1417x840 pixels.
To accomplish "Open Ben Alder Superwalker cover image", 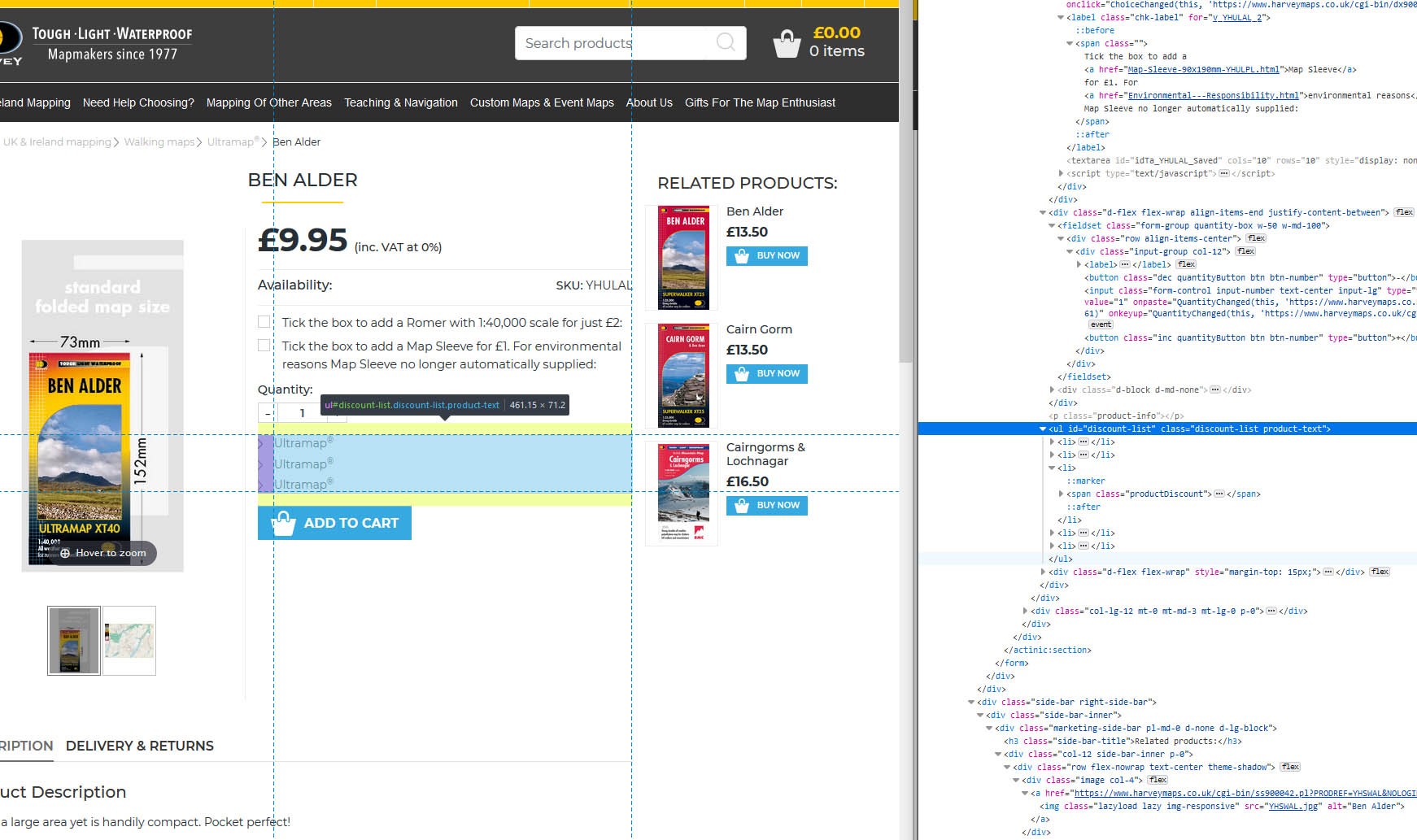I will 682,258.
